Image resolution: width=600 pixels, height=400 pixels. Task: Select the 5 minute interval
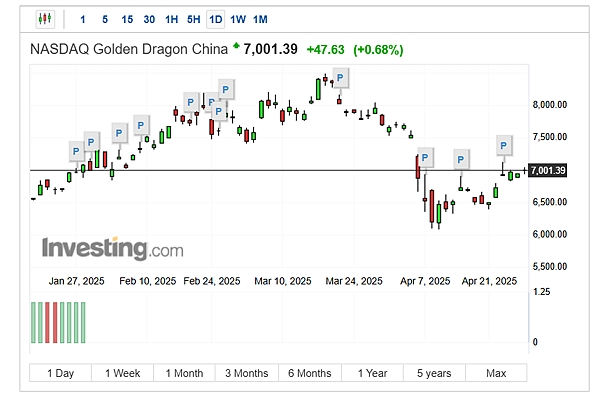click(x=105, y=20)
